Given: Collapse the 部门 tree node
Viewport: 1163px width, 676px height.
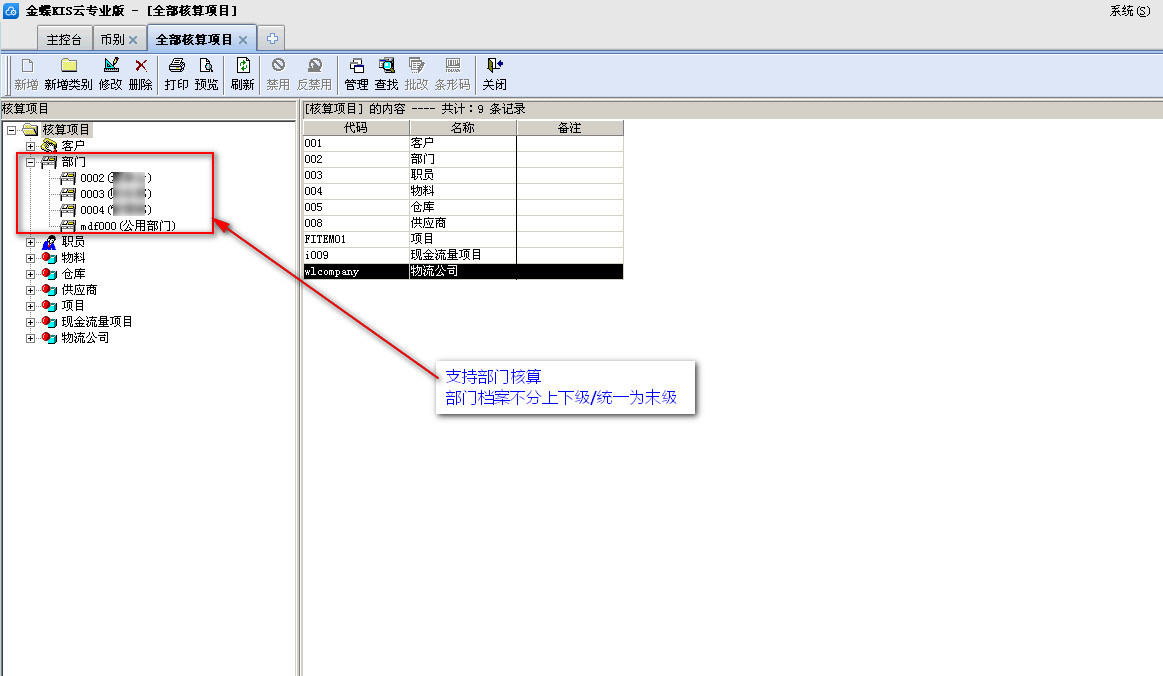Looking at the screenshot, I should pos(30,162).
